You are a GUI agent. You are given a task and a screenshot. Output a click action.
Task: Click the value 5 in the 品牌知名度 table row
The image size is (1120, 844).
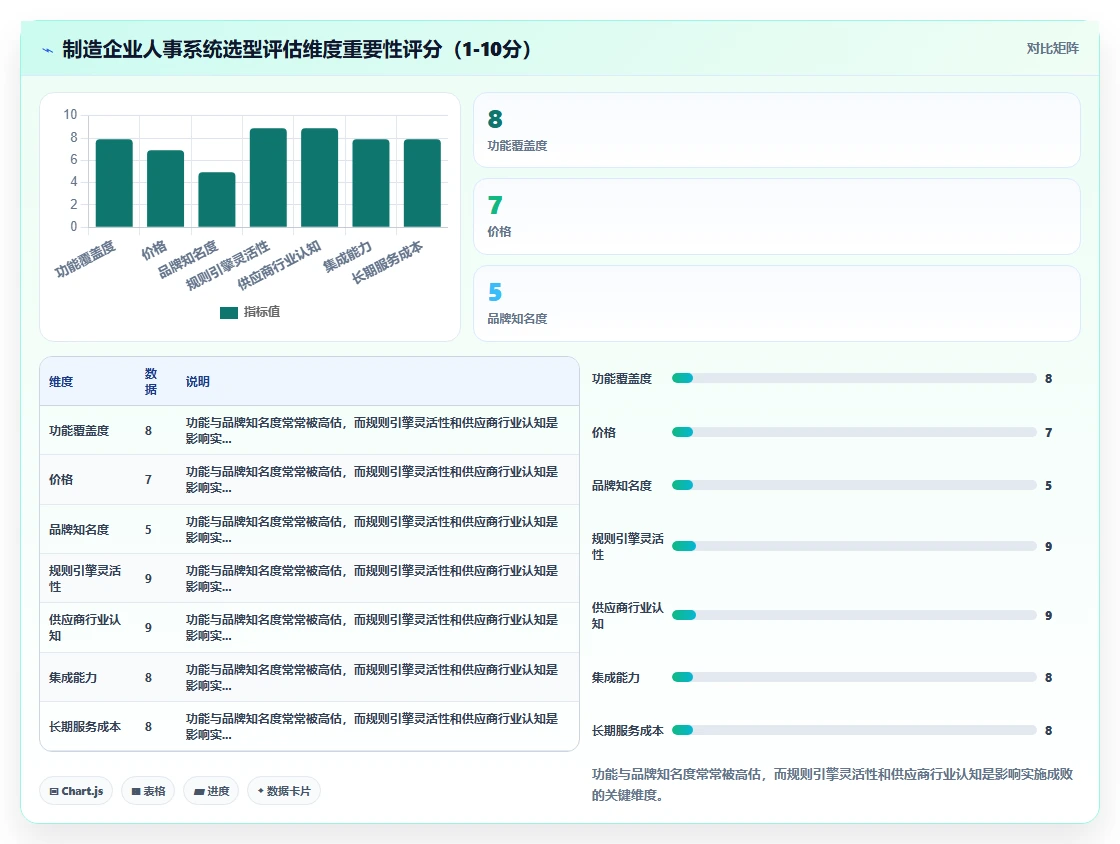(148, 530)
